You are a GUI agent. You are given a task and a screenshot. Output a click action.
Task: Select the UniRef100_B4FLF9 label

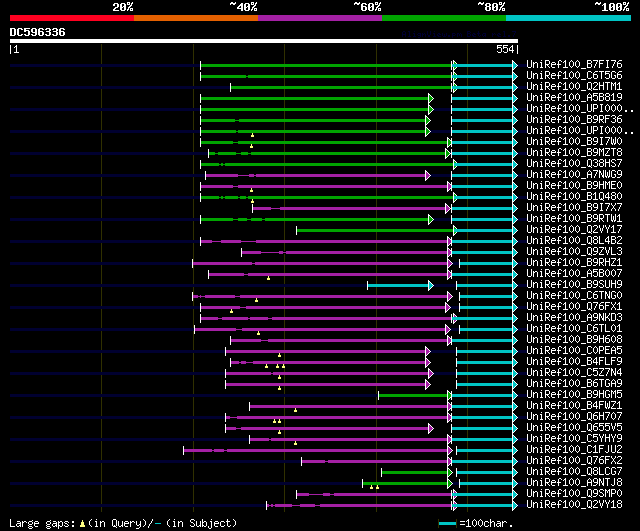pos(574,362)
